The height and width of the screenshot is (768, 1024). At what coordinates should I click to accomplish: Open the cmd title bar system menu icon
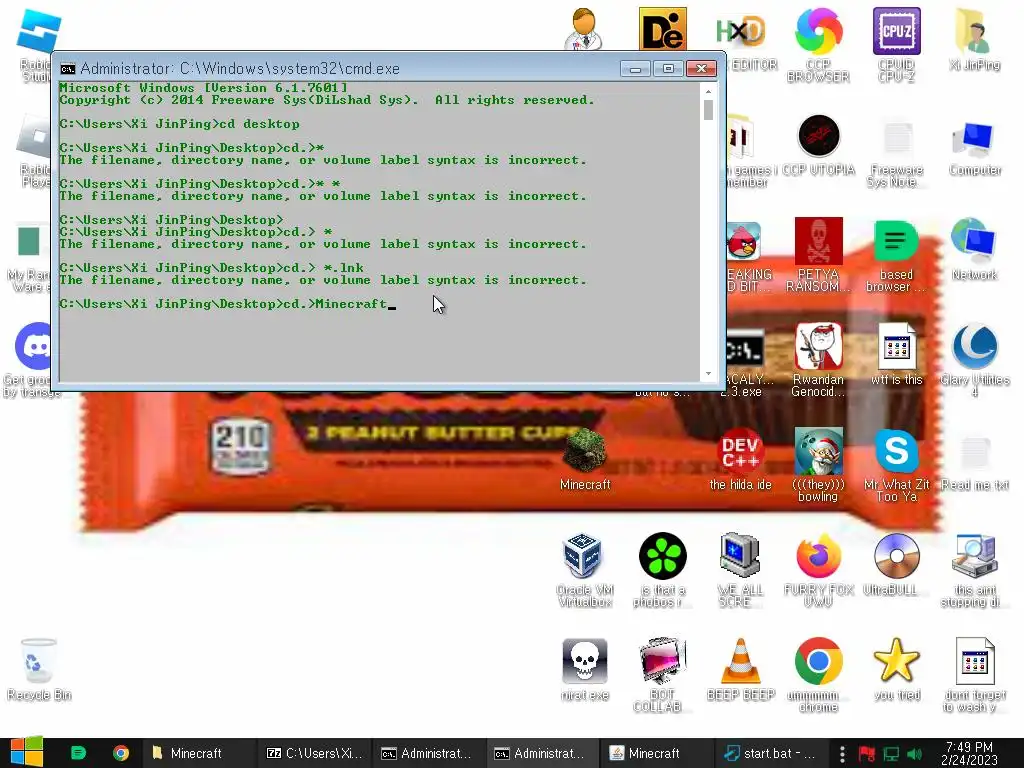tap(67, 69)
